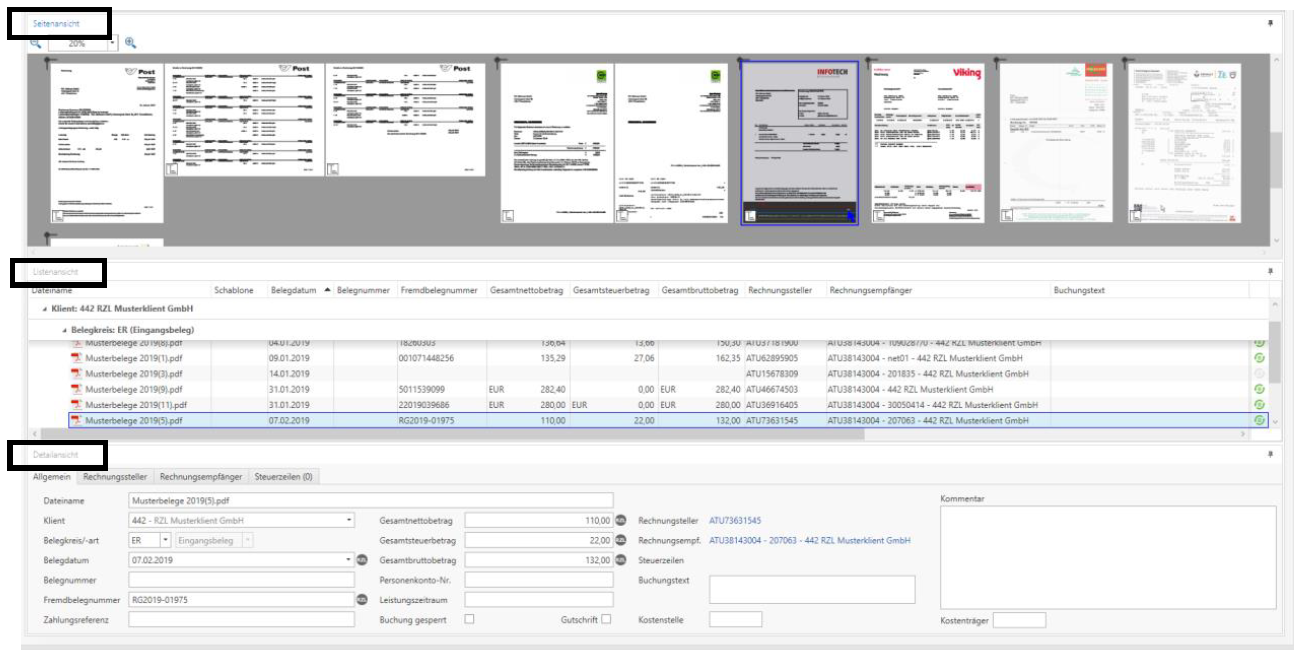Pin the Seitenansicht panel
Image resolution: width=1294 pixels, height=650 pixels.
1270,22
